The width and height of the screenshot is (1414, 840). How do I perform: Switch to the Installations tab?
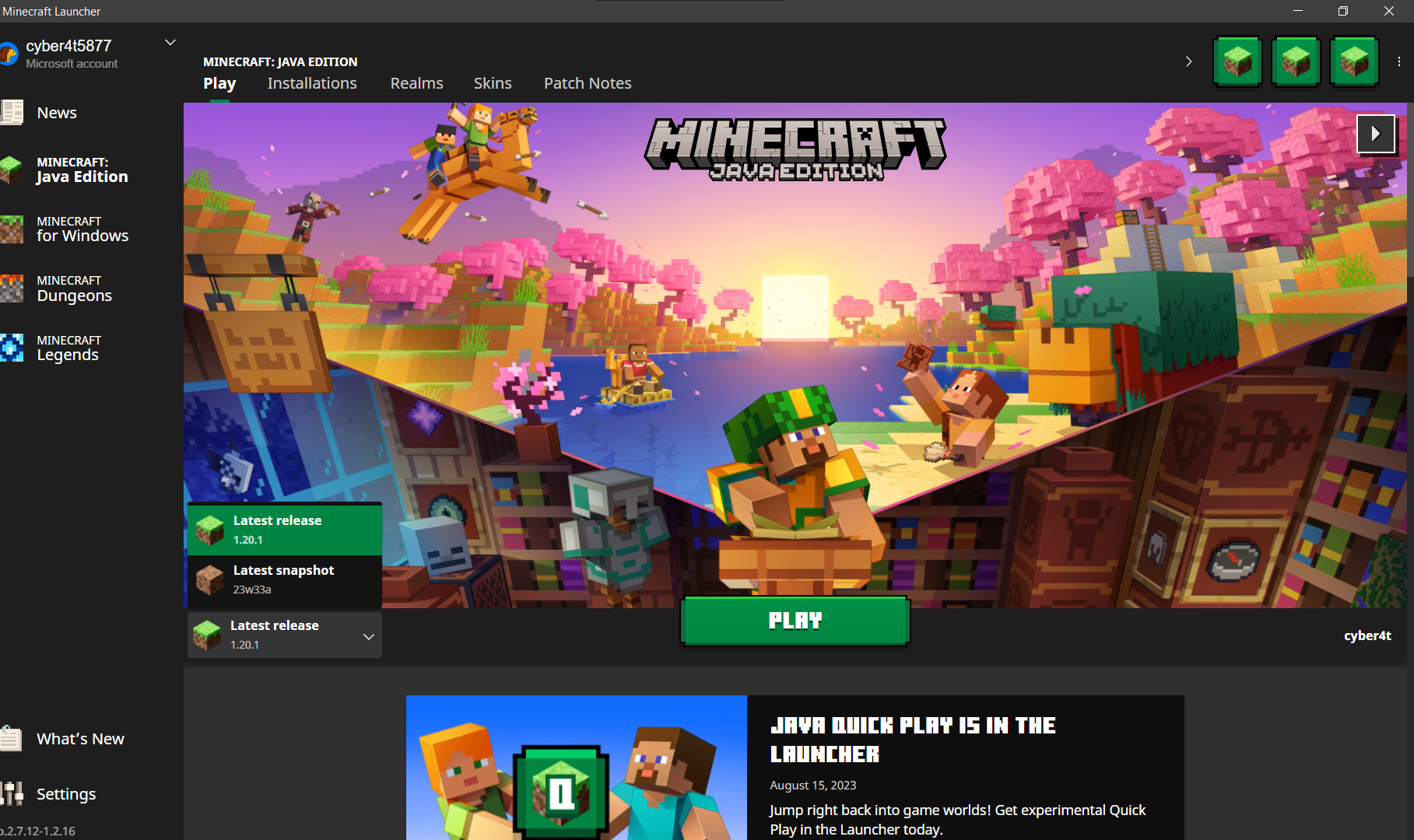[312, 83]
